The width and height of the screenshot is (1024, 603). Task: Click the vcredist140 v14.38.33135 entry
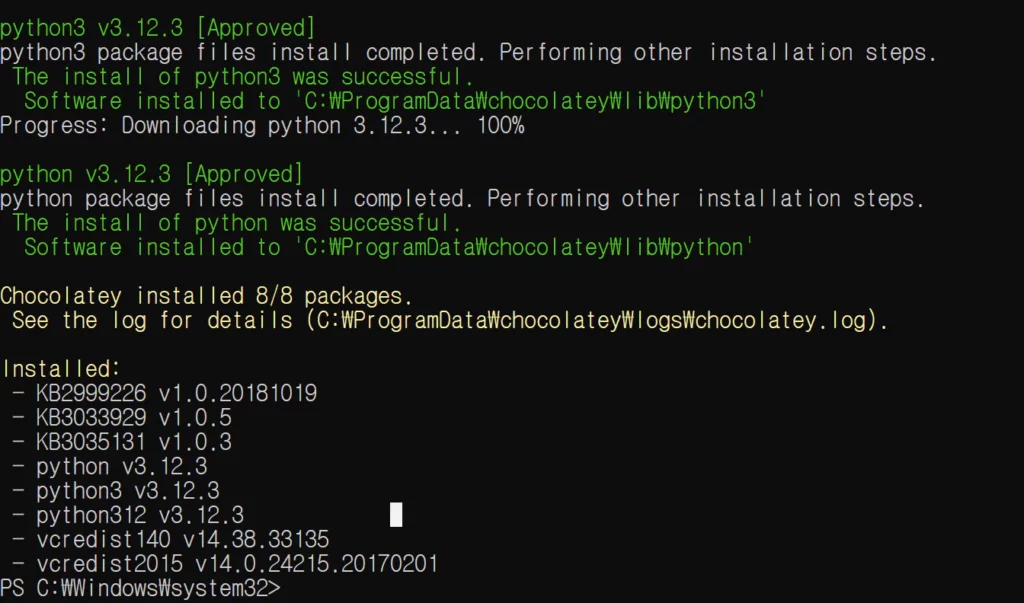[x=171, y=539]
